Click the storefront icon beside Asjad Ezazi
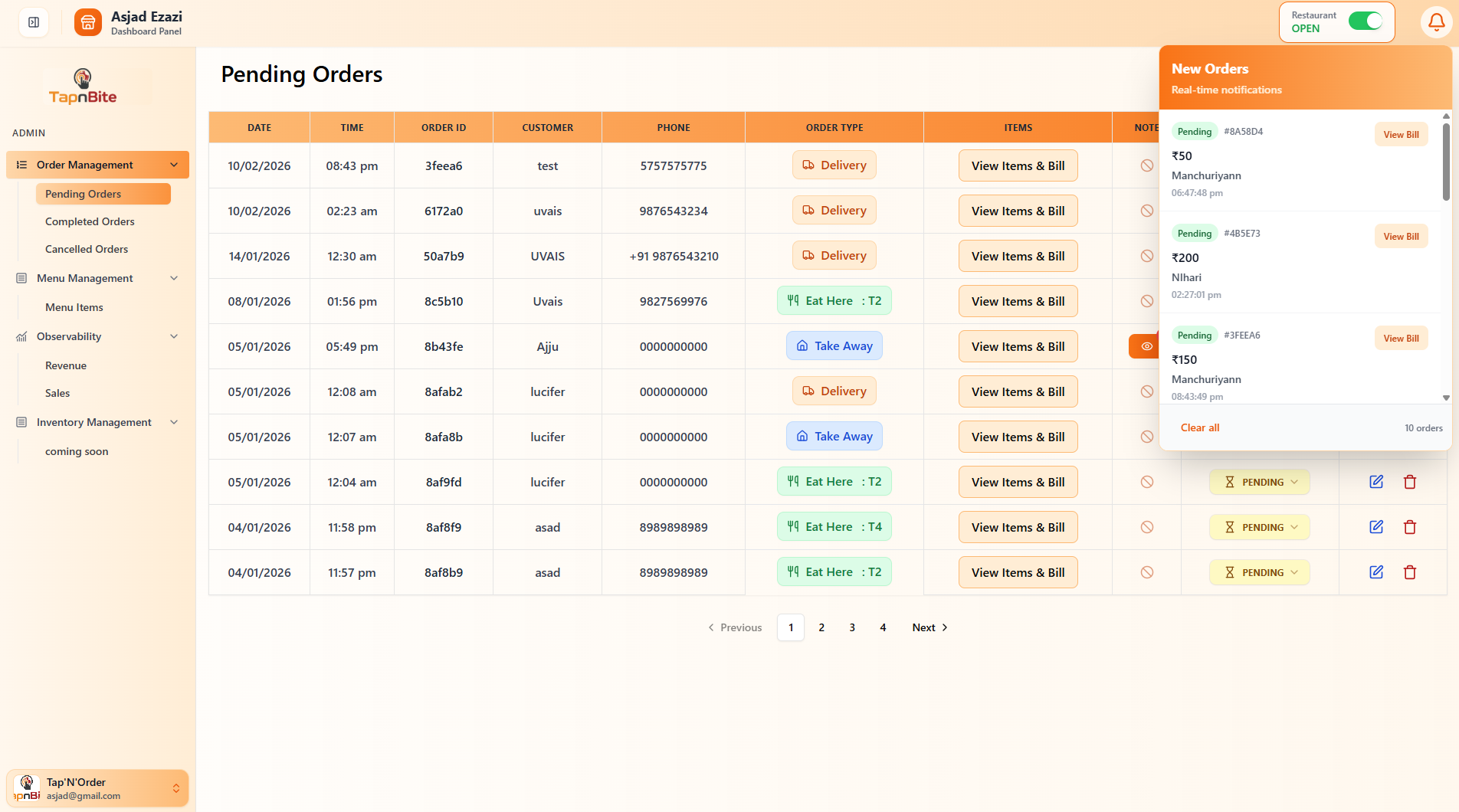The height and width of the screenshot is (812, 1459). tap(87, 22)
